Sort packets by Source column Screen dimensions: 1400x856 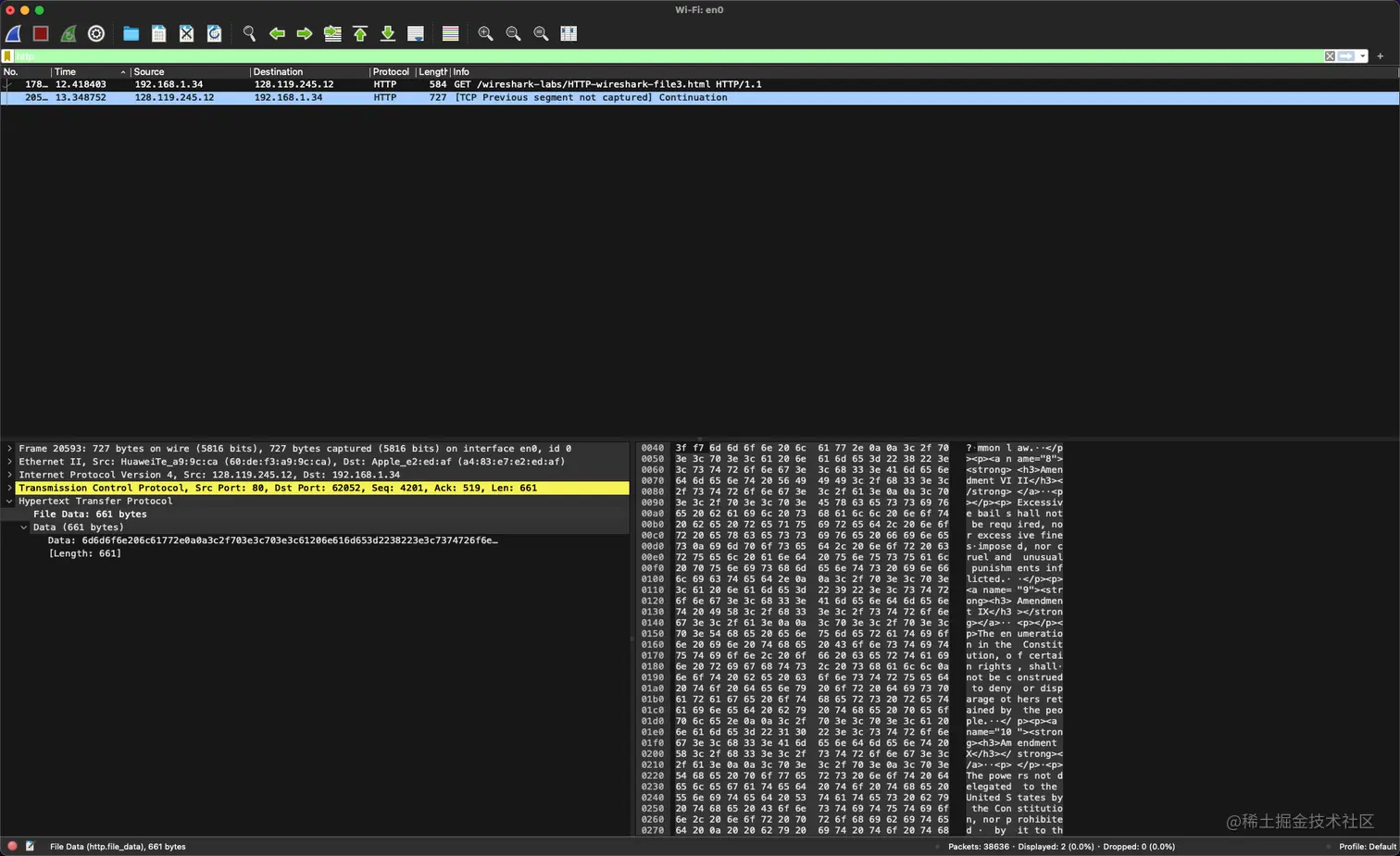189,71
